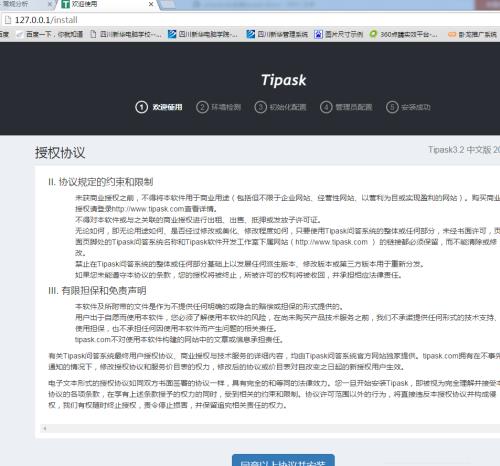Click the 管理员配置 step label
The image size is (500, 466).
click(x=354, y=107)
